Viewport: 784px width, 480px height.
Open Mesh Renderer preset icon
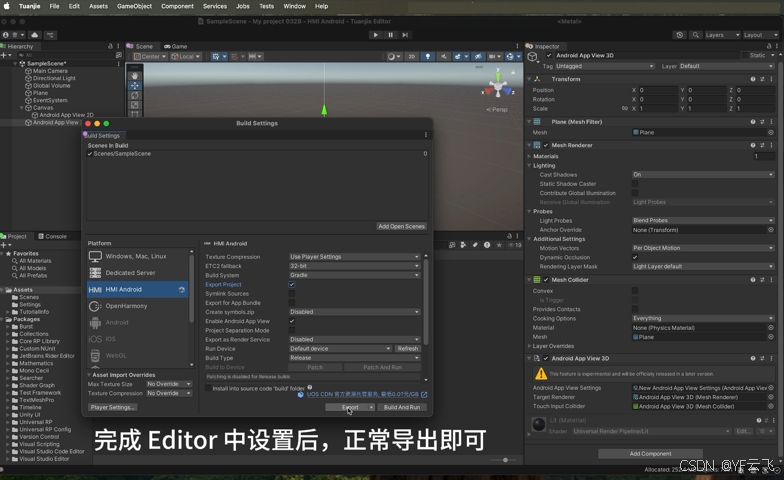pos(762,145)
